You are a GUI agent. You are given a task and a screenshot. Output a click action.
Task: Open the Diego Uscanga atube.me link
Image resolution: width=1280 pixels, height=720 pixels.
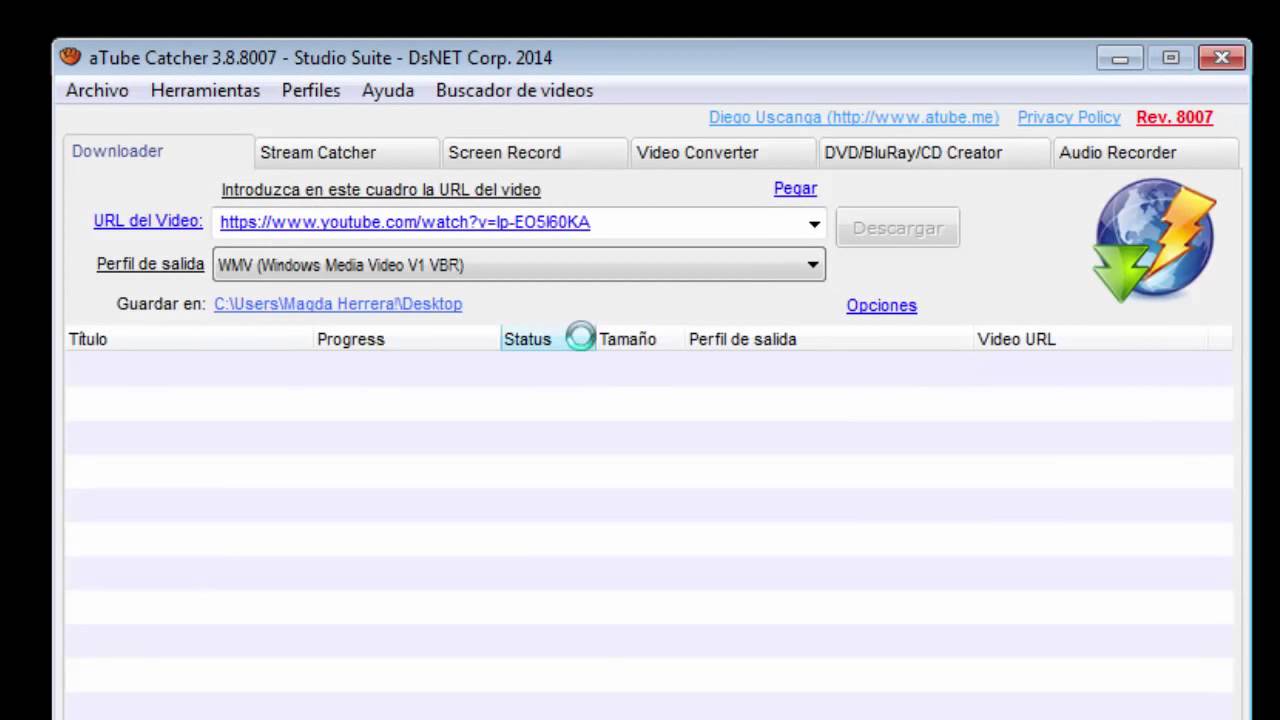(x=853, y=117)
